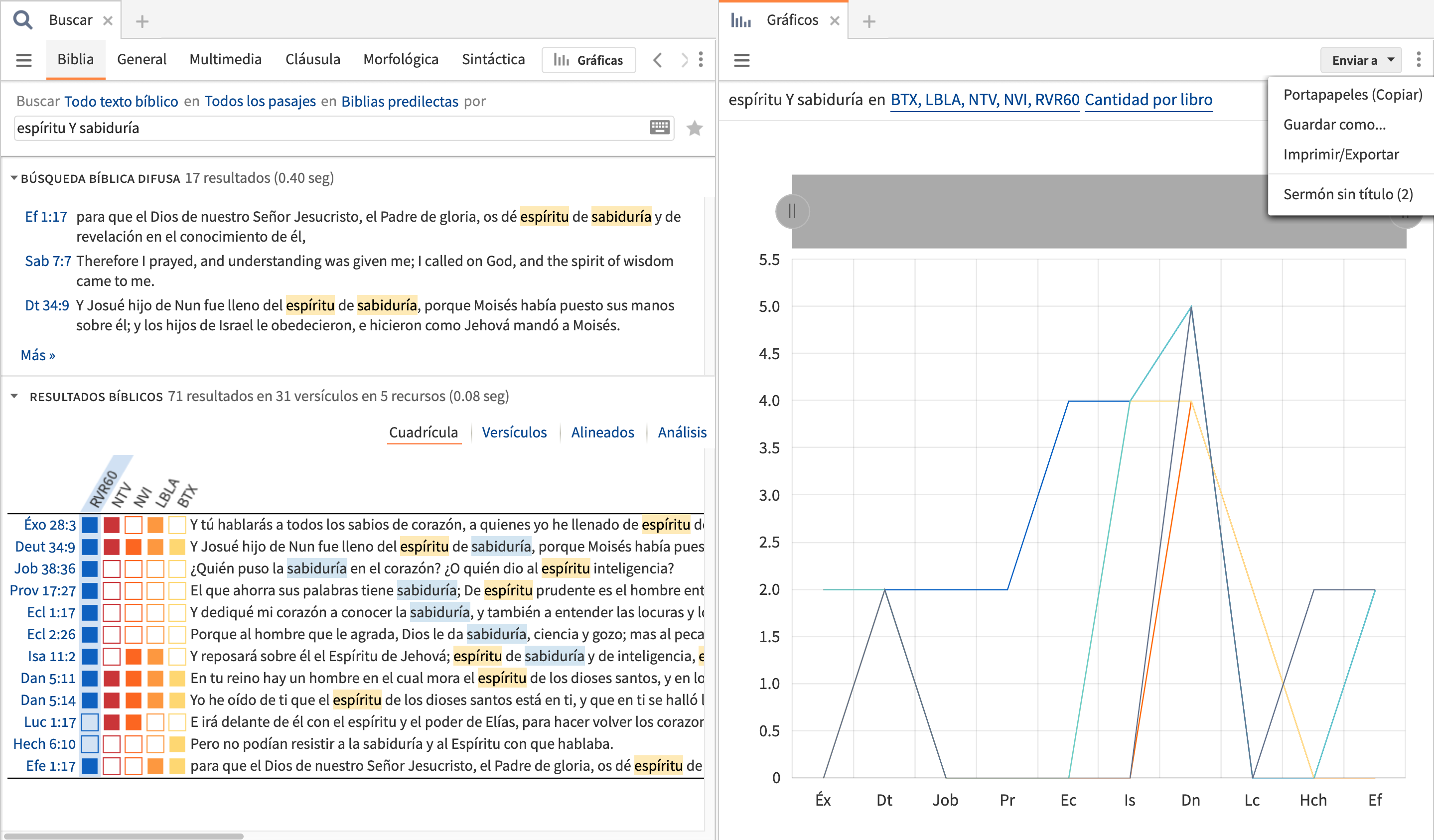1434x840 pixels.
Task: Add a new tab next to Gráficos
Action: (x=868, y=21)
